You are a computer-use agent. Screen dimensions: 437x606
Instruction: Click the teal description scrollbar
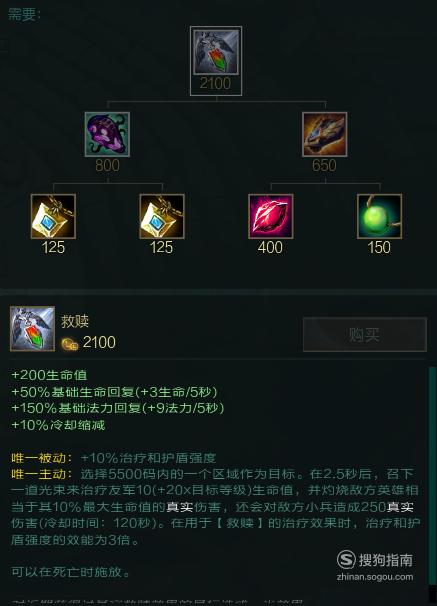click(x=432, y=476)
